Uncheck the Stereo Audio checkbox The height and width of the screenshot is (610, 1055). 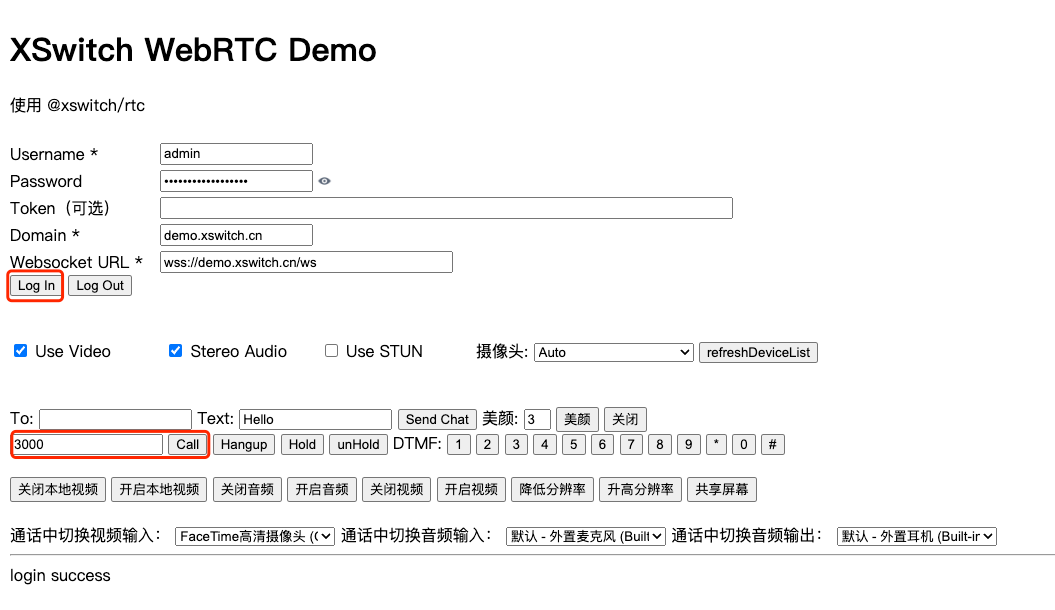[x=176, y=350]
